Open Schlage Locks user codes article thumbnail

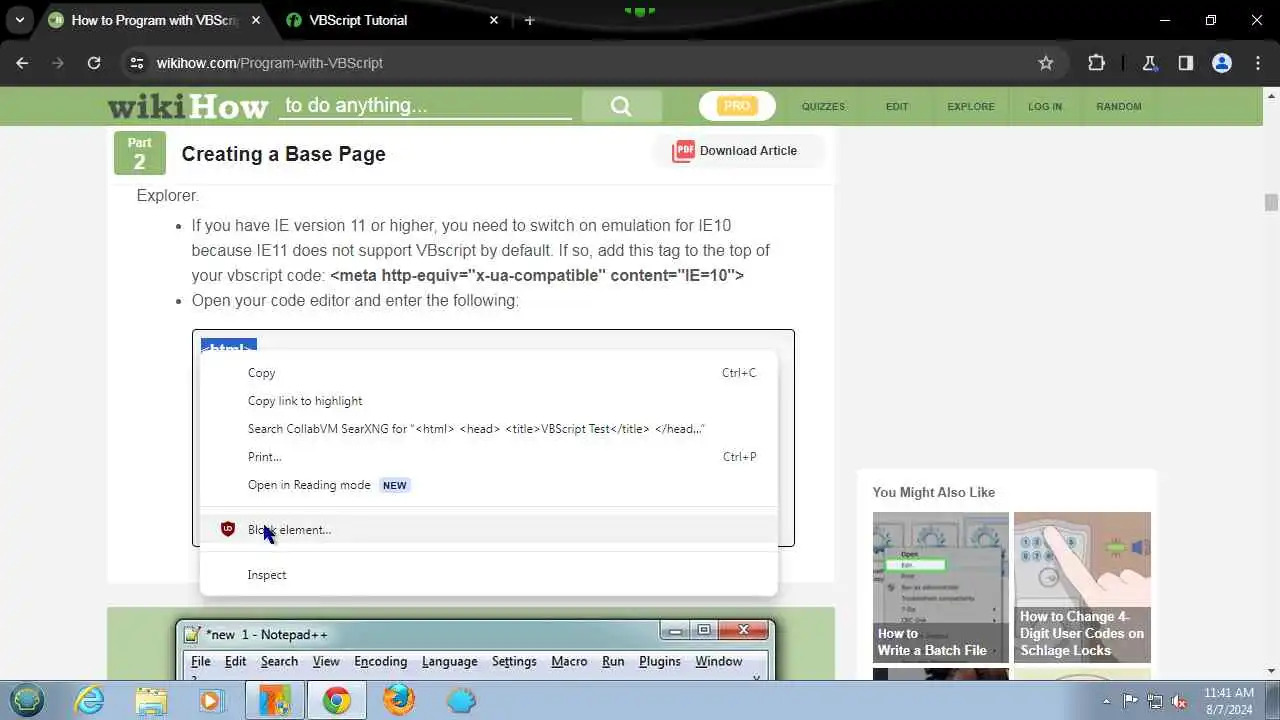pos(1082,587)
